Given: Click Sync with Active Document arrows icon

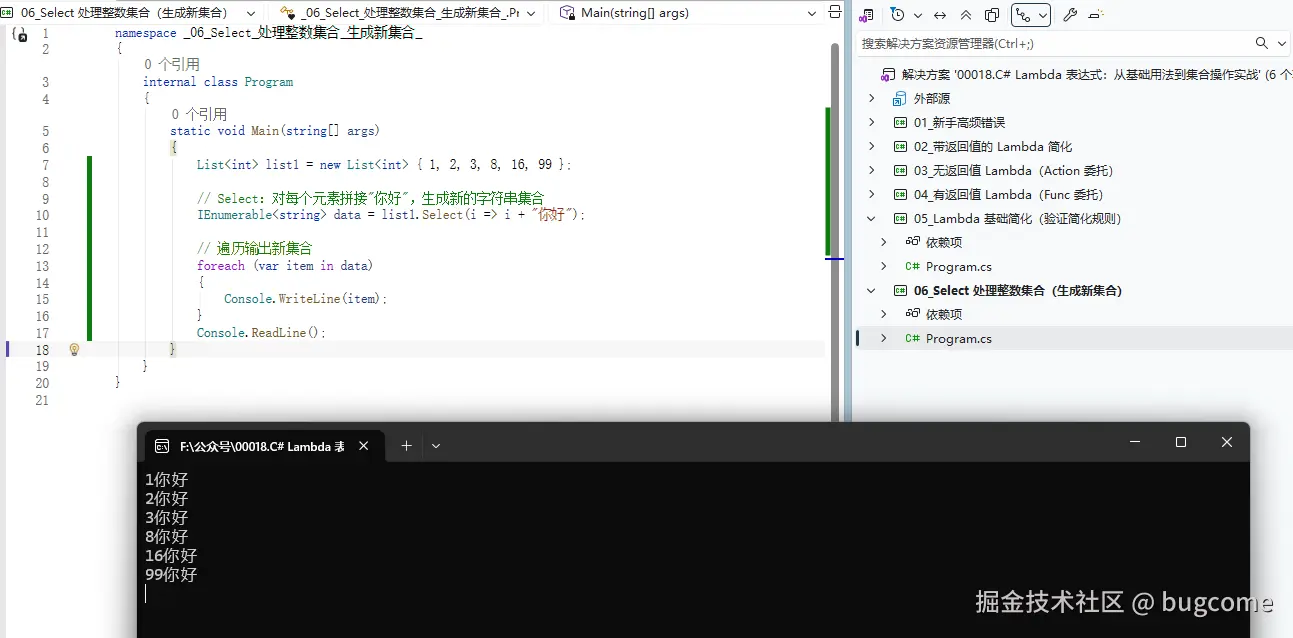Looking at the screenshot, I should pyautogui.click(x=940, y=15).
